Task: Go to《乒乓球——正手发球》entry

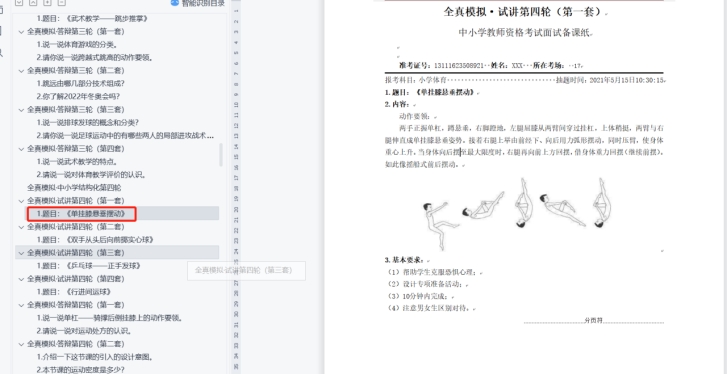Action: click(89, 266)
